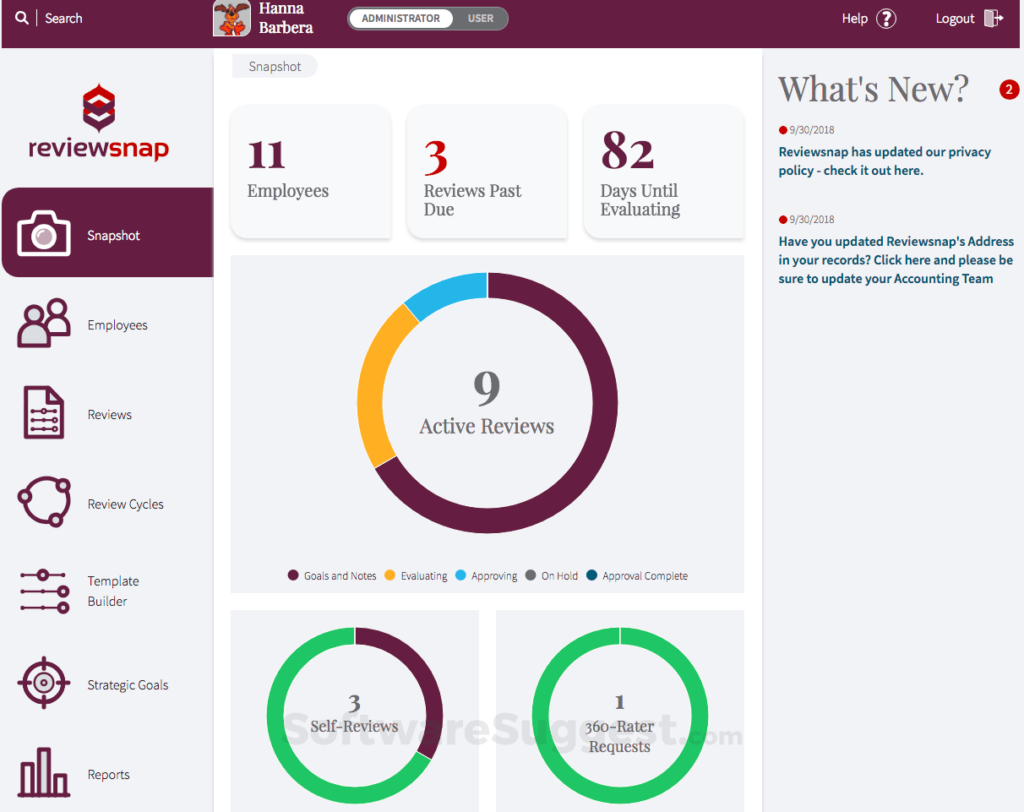Click the Strategic Goals target icon

44,683
